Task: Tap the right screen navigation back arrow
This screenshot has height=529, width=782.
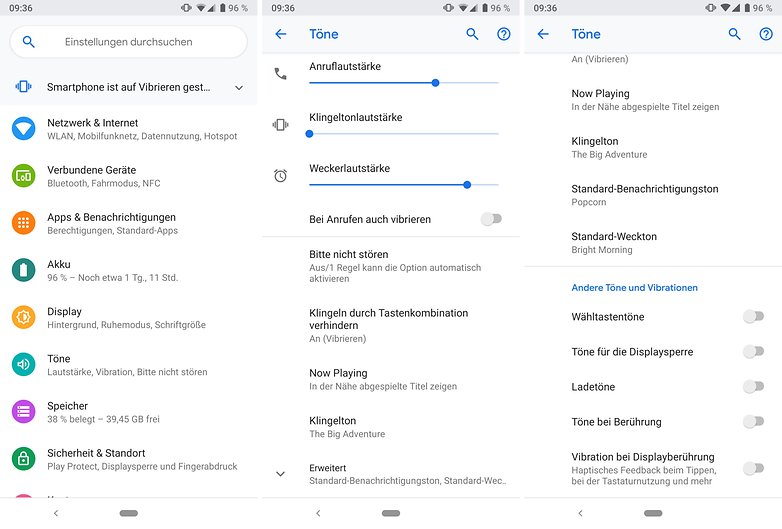Action: point(580,513)
